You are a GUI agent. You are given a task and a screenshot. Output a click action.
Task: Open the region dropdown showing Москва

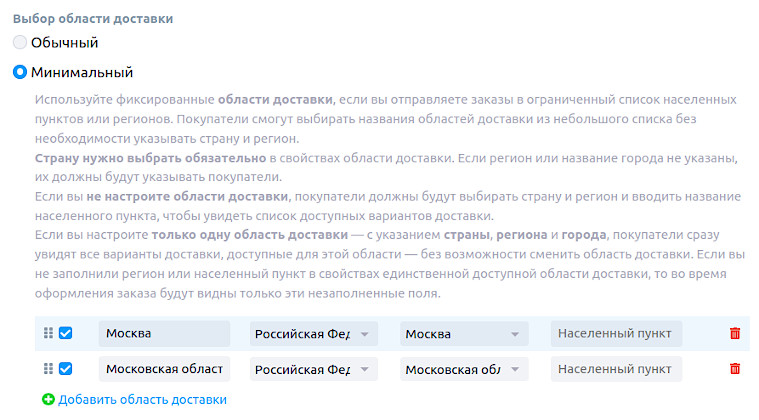point(464,334)
